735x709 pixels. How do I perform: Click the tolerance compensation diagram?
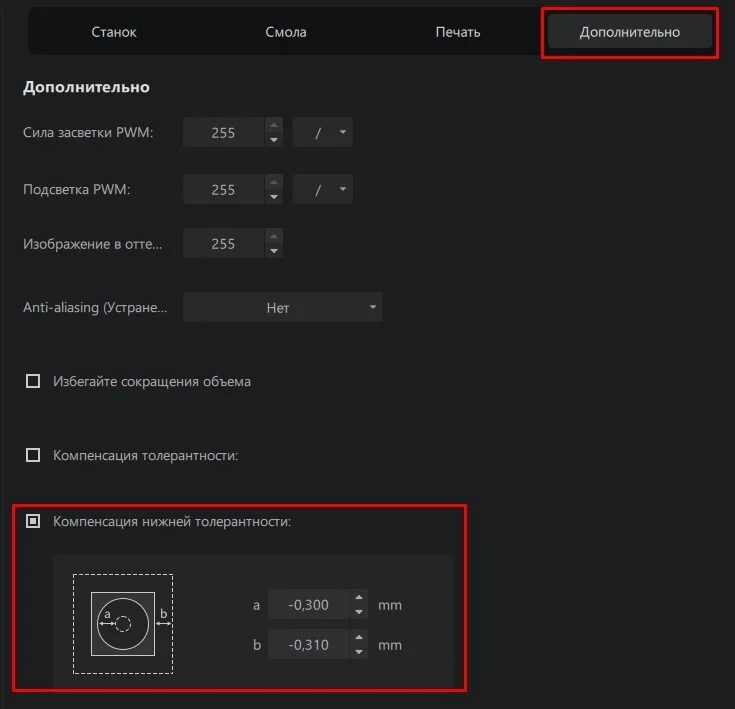pyautogui.click(x=123, y=624)
